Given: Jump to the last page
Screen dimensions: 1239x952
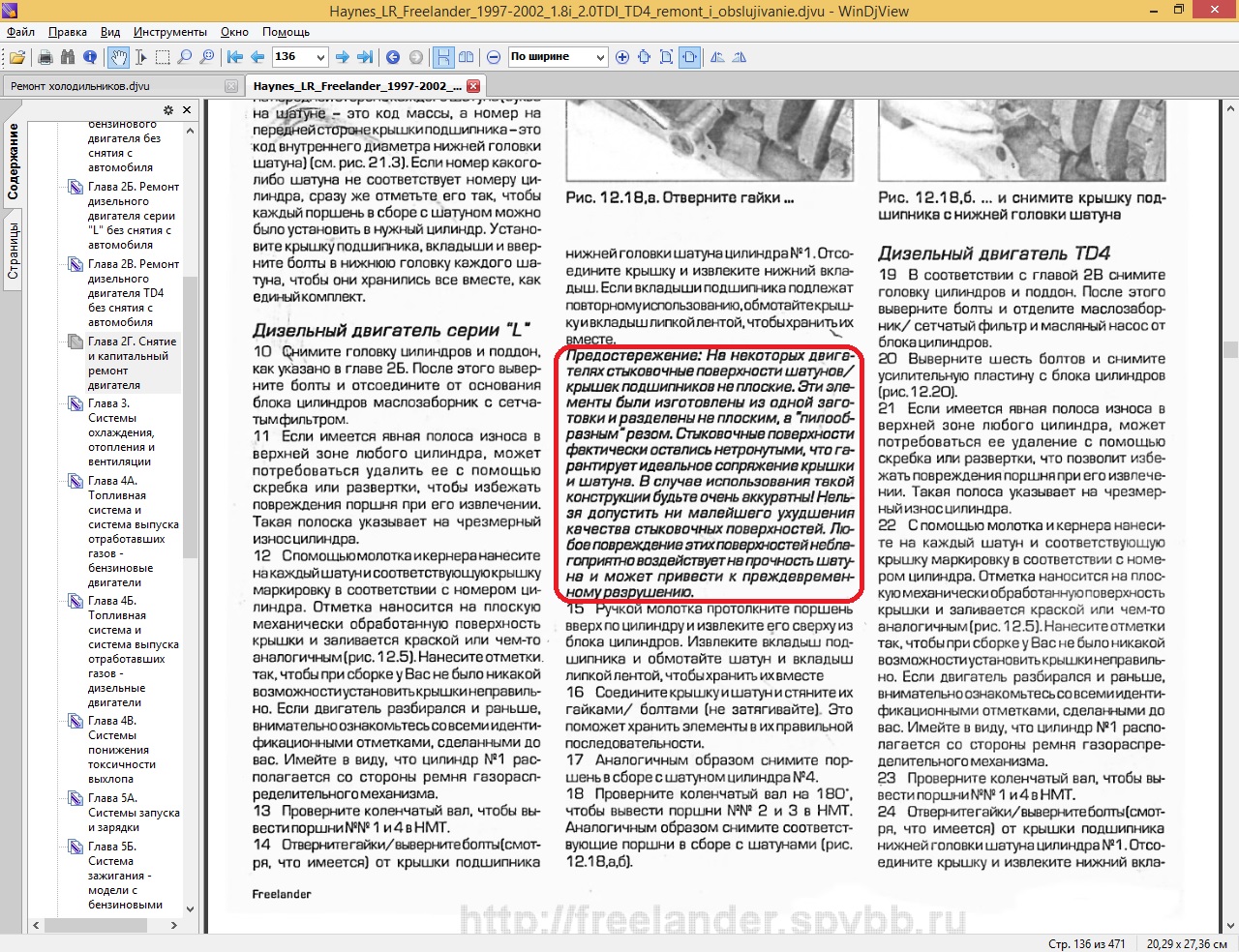Looking at the screenshot, I should tap(365, 57).
